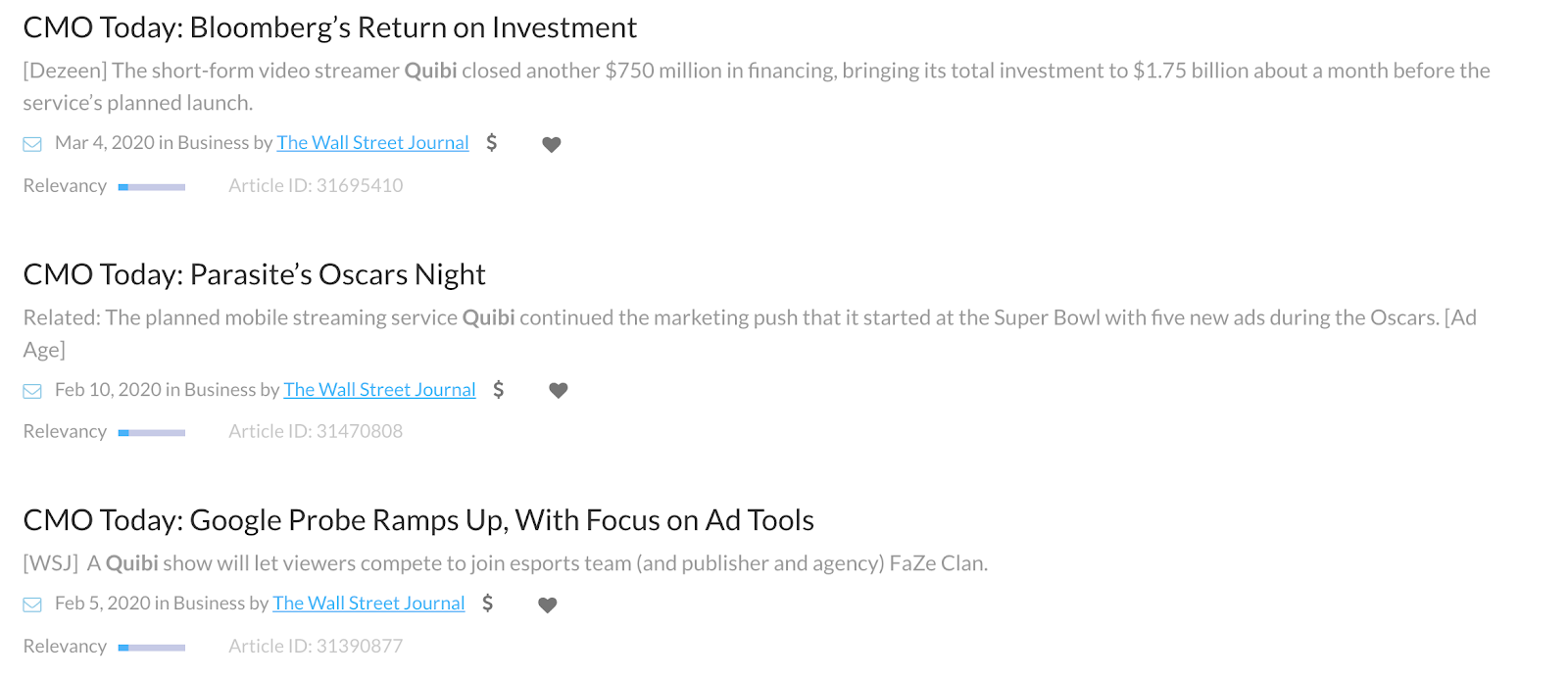Follow The Wall Street Journal link on Feb 10 article
Image resolution: width=1568 pixels, height=678 pixels.
380,390
